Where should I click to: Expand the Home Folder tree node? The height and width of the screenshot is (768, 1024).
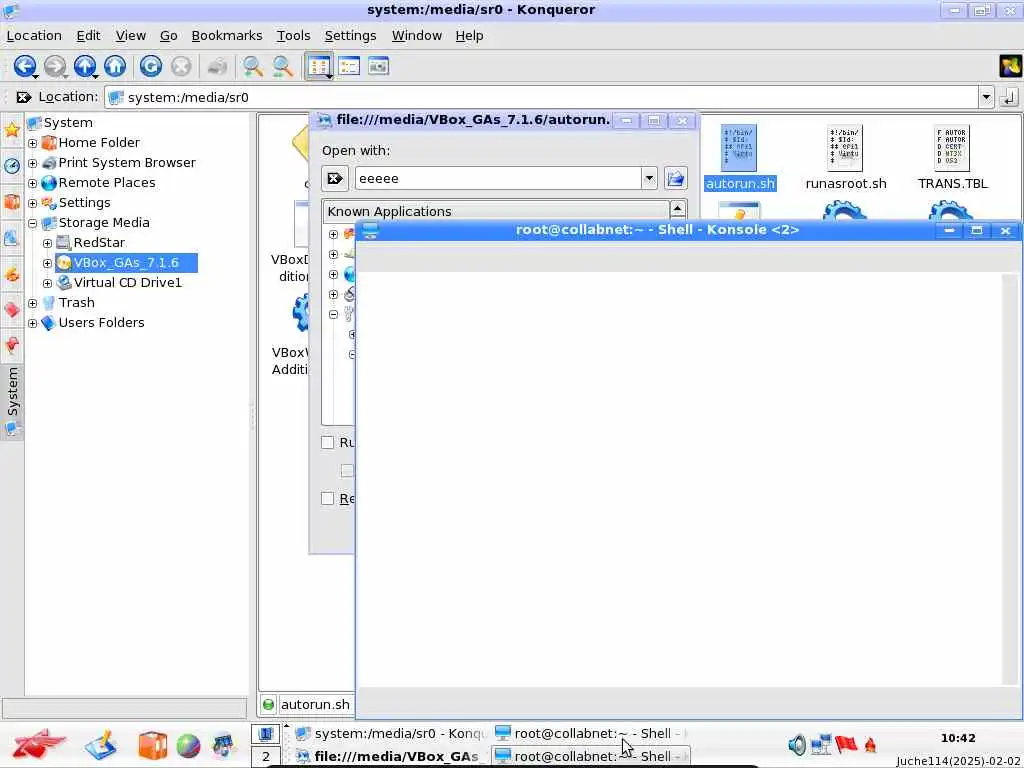(x=33, y=143)
